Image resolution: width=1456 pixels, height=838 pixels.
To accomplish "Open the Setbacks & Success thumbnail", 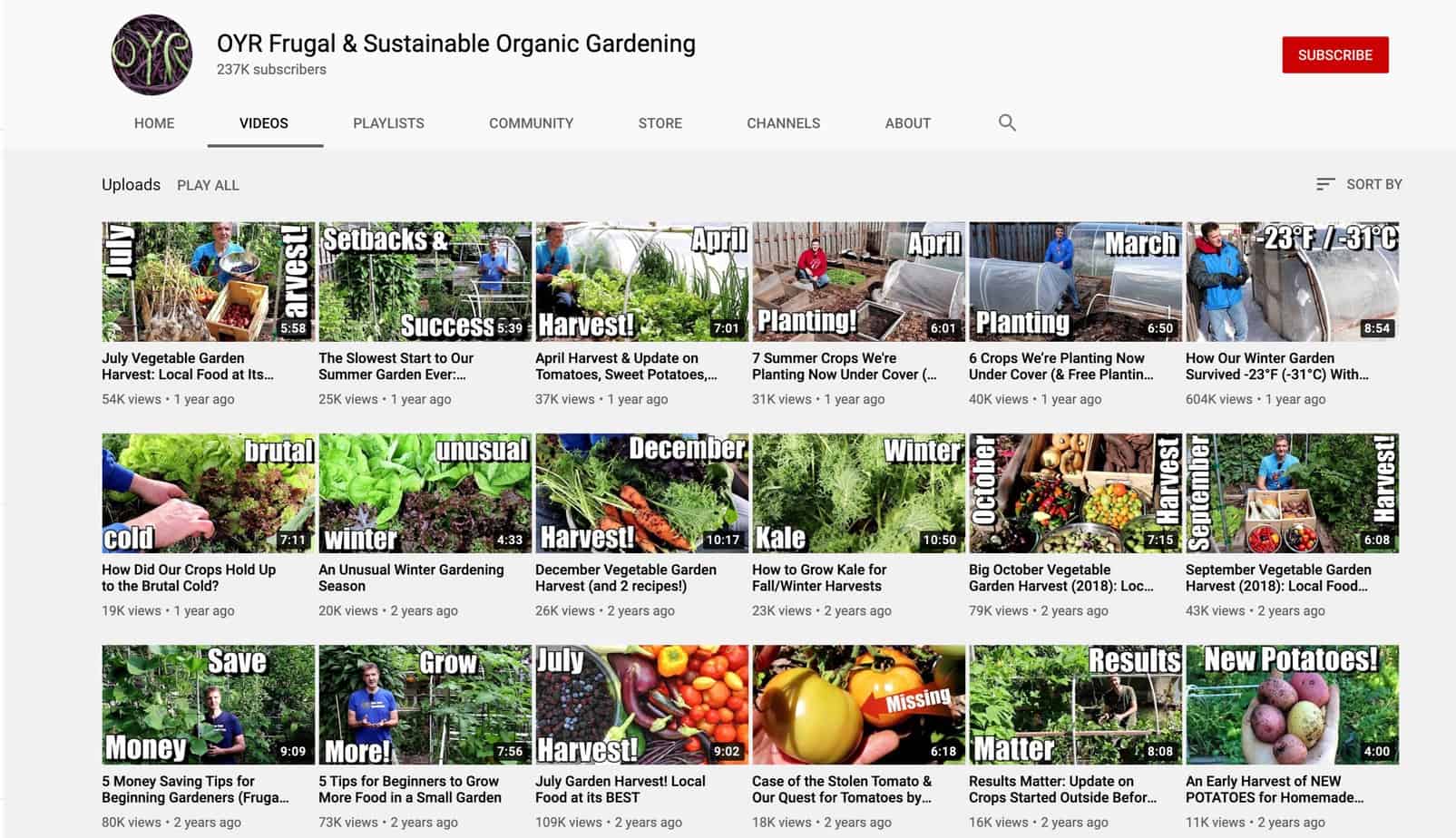I will point(425,281).
